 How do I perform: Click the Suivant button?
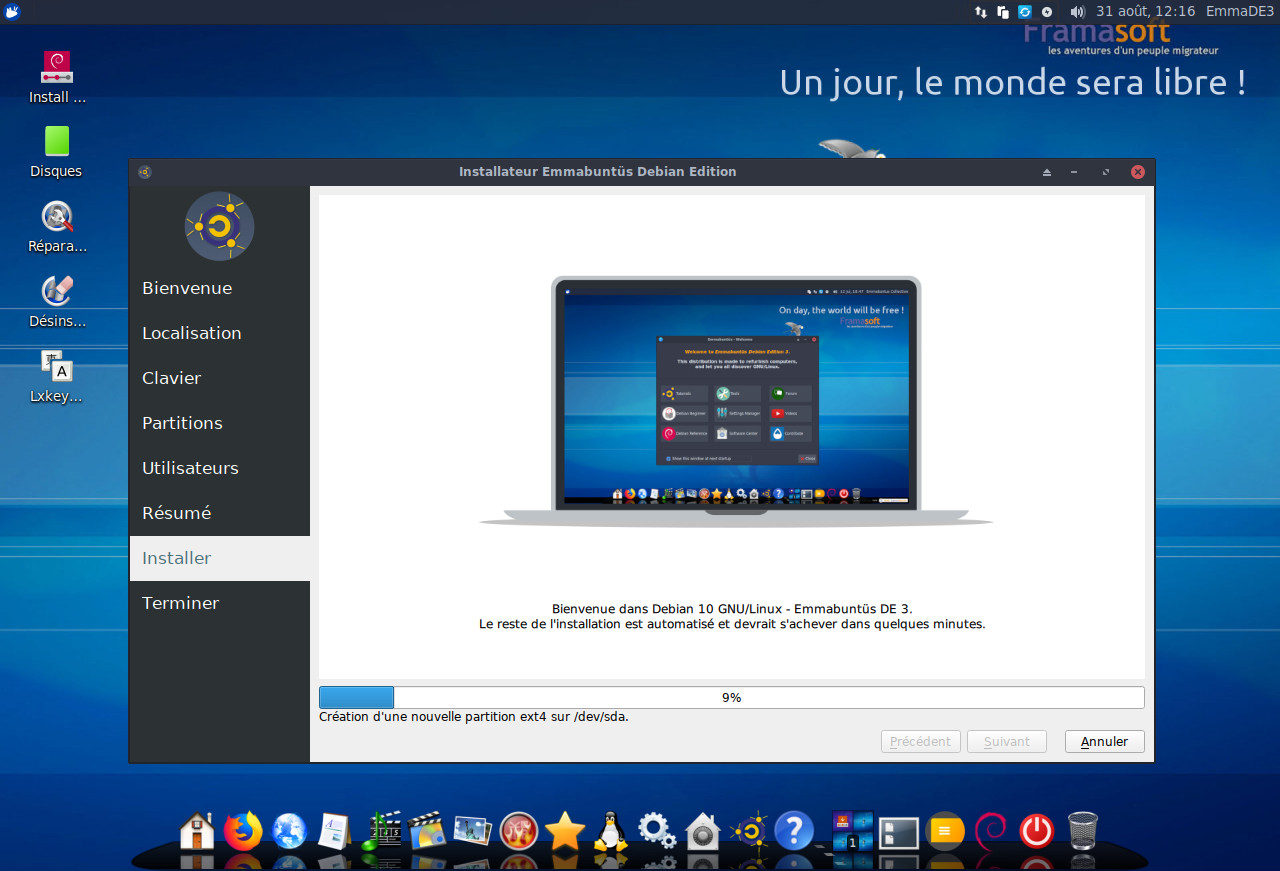click(1007, 741)
